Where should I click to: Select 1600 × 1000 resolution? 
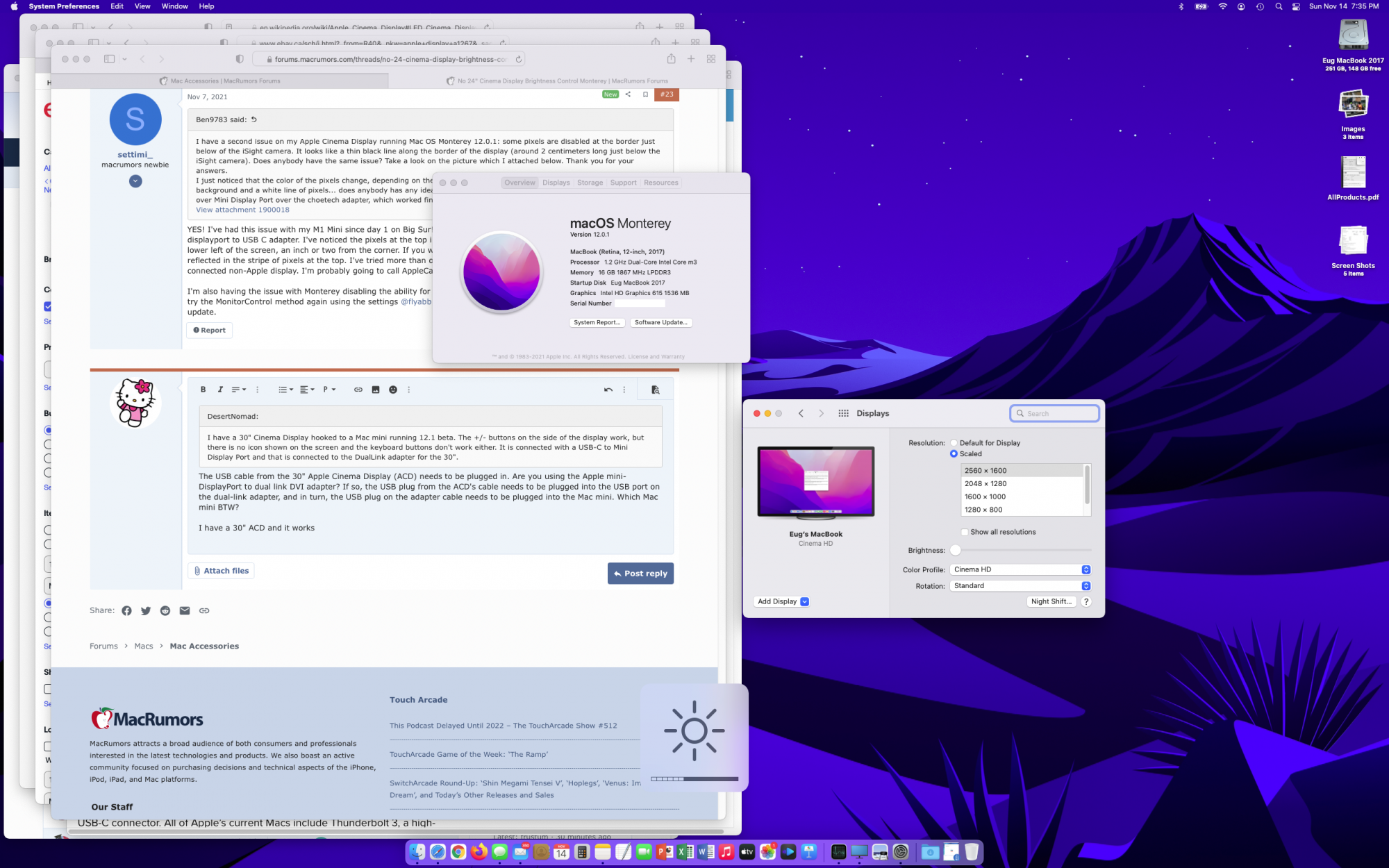[x=1022, y=497]
